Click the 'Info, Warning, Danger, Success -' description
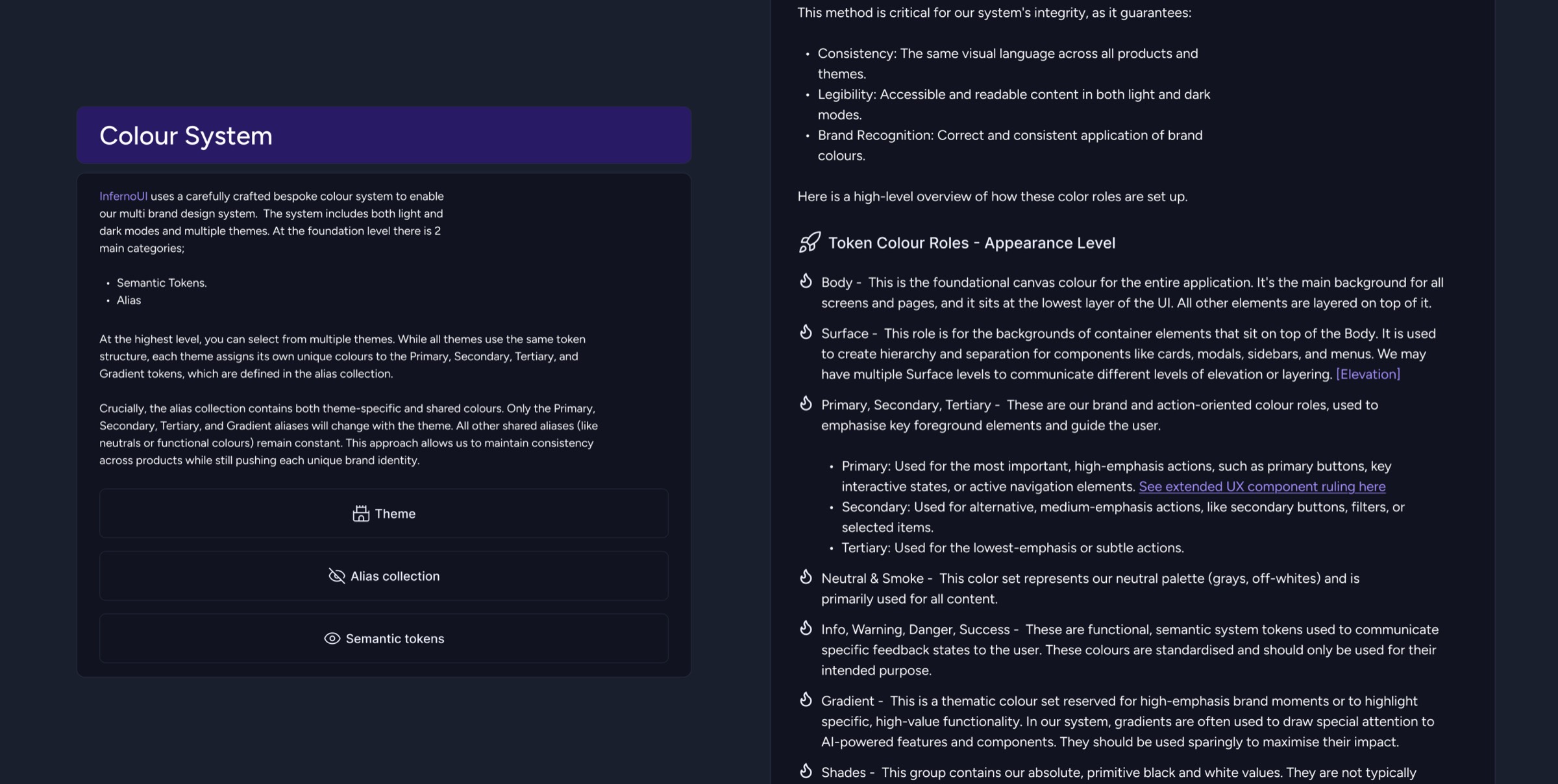Screen dimensions: 1558x784 coord(1130,650)
